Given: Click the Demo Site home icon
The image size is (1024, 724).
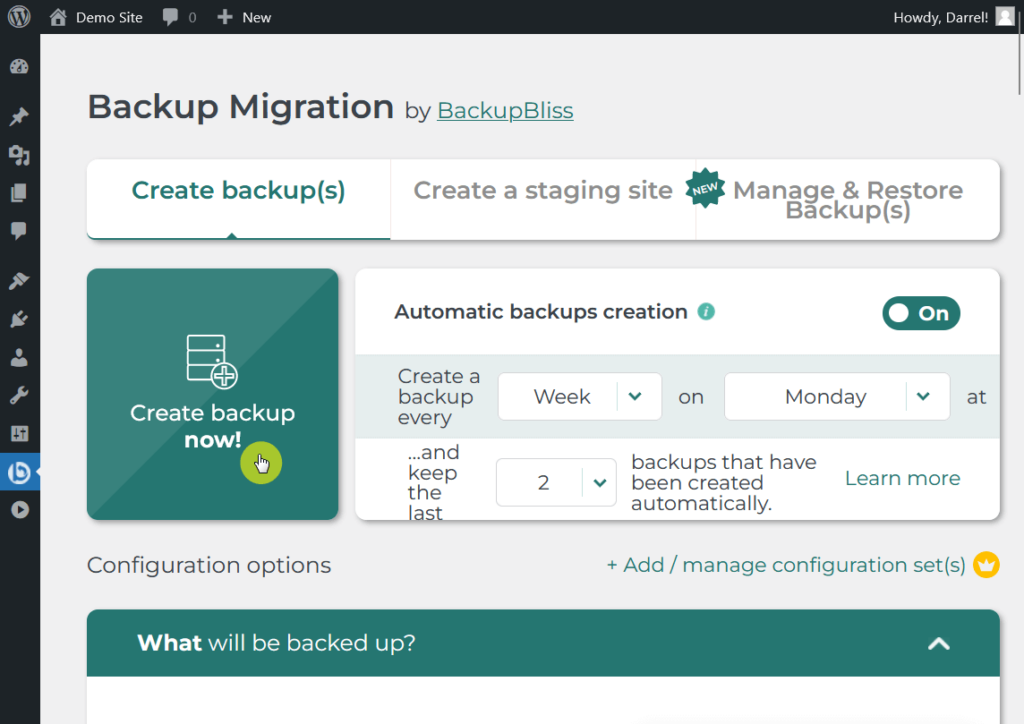Looking at the screenshot, I should point(58,17).
